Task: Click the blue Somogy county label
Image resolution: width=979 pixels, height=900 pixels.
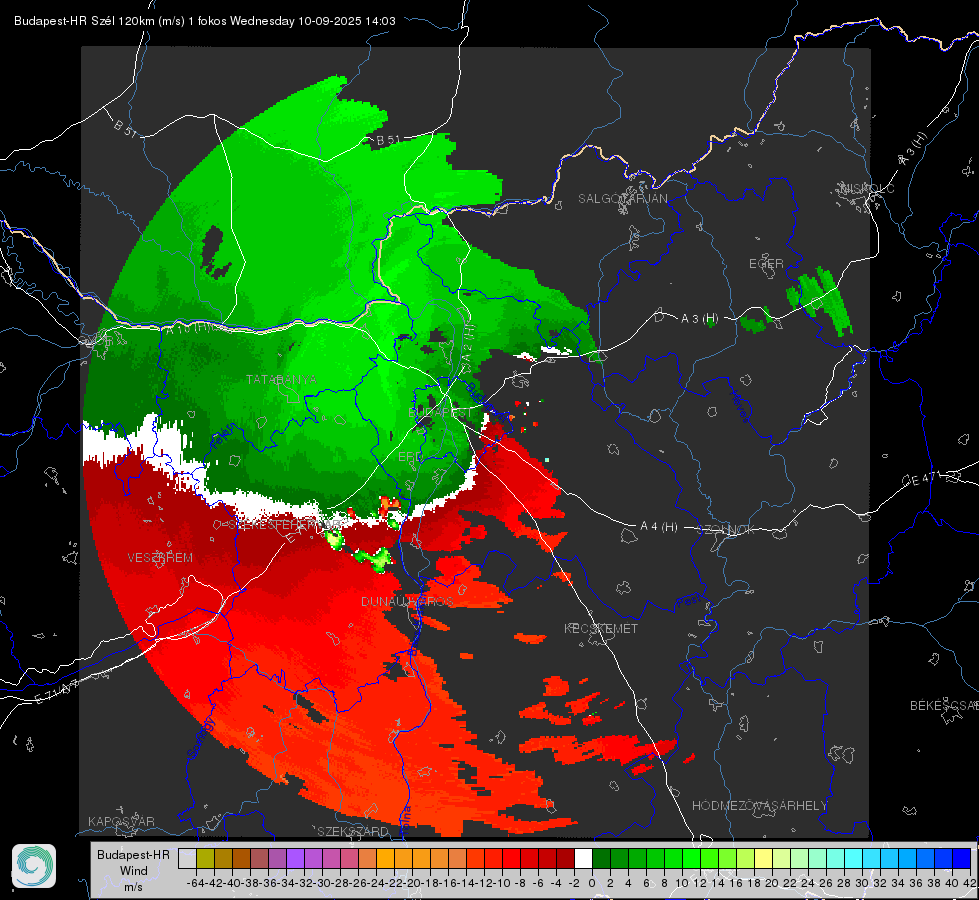Action: tap(200, 738)
